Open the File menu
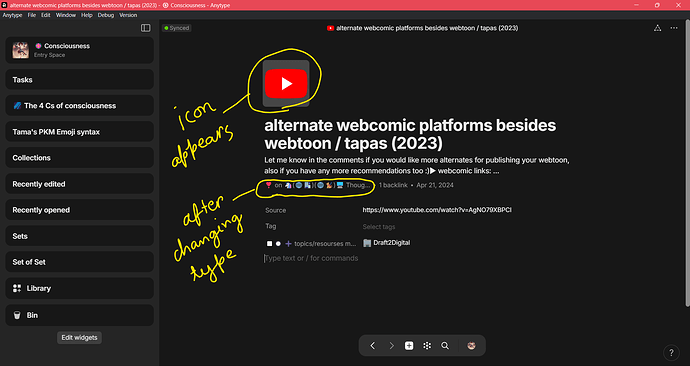Image resolution: width=690 pixels, height=366 pixels. (32, 15)
